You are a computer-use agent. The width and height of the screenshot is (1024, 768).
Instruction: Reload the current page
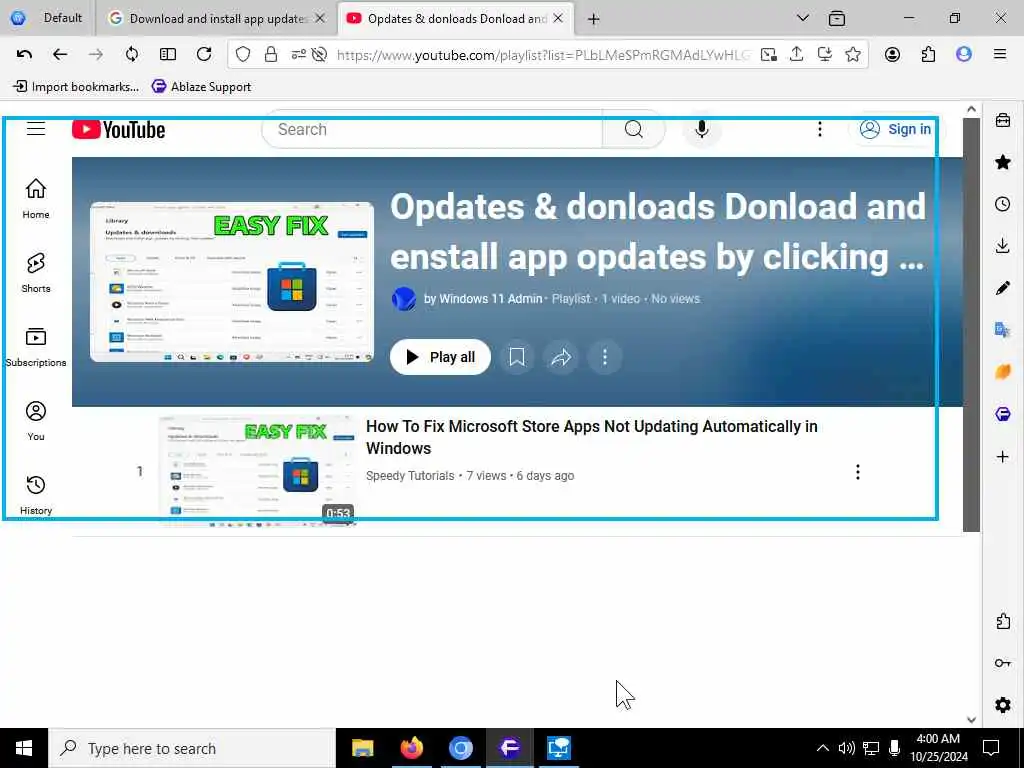204,54
